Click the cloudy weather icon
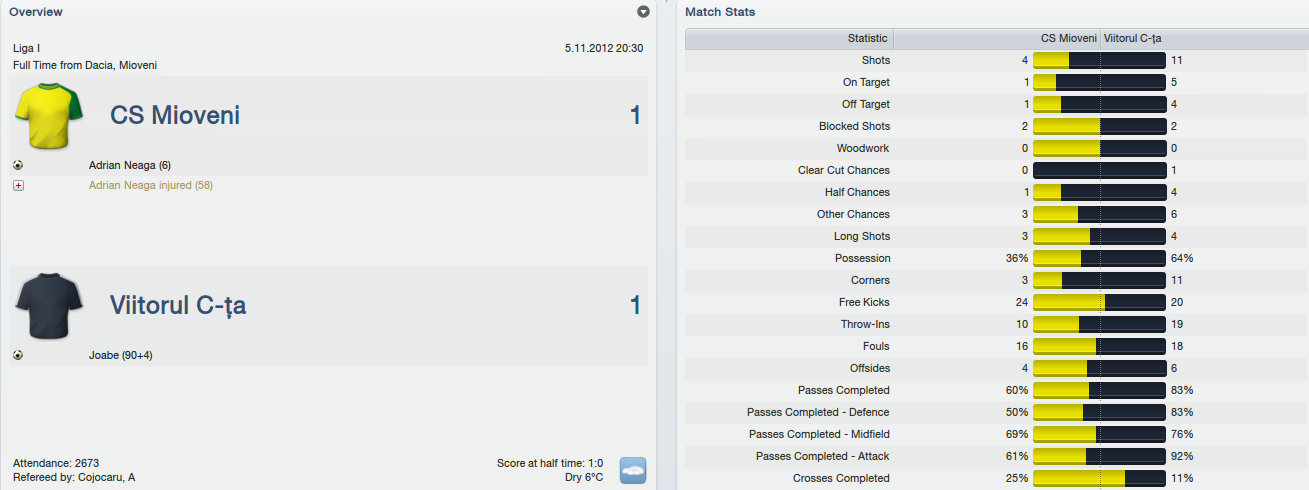The image size is (1309, 490). 633,470
